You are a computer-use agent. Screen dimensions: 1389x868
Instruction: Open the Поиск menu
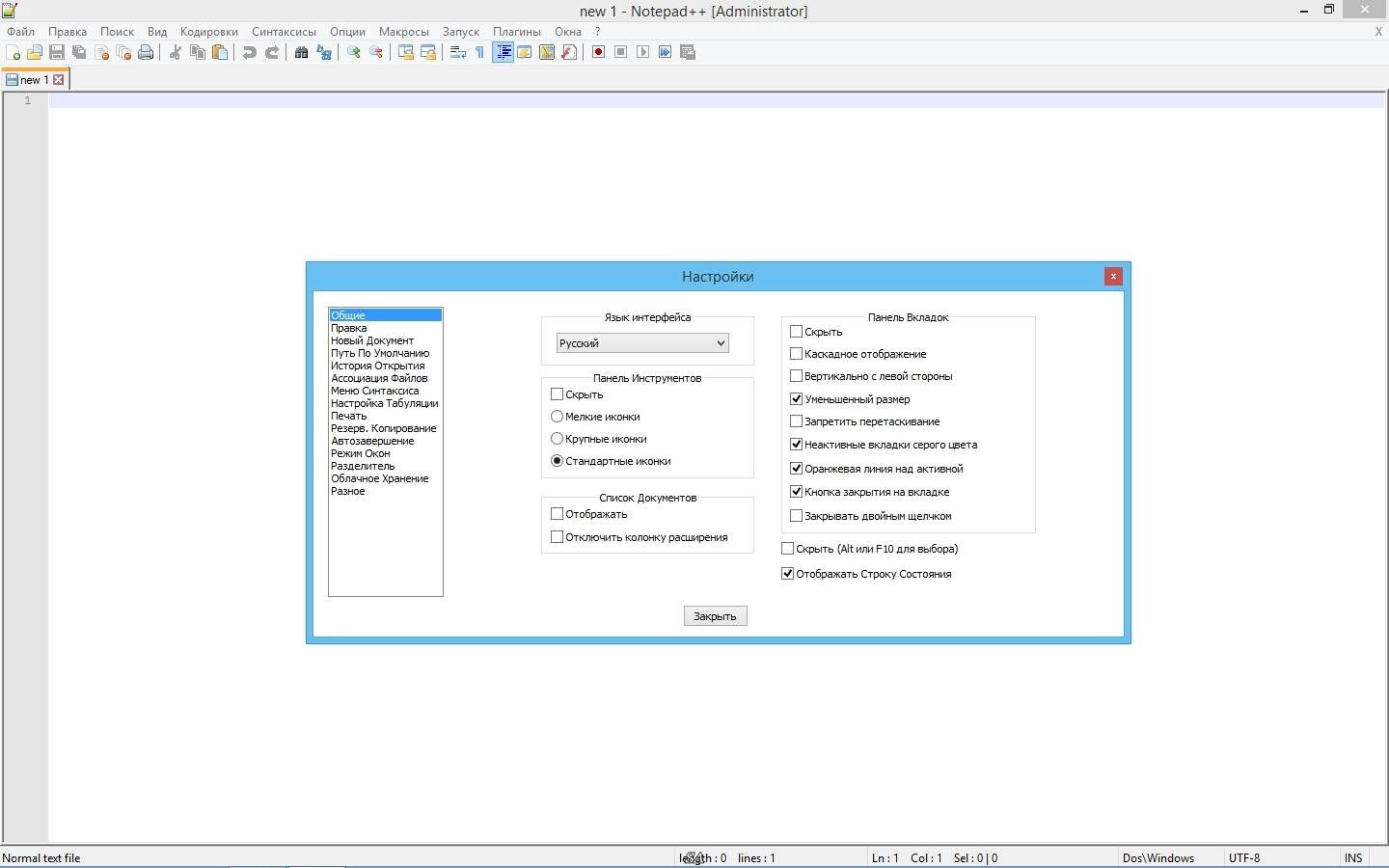(x=117, y=32)
